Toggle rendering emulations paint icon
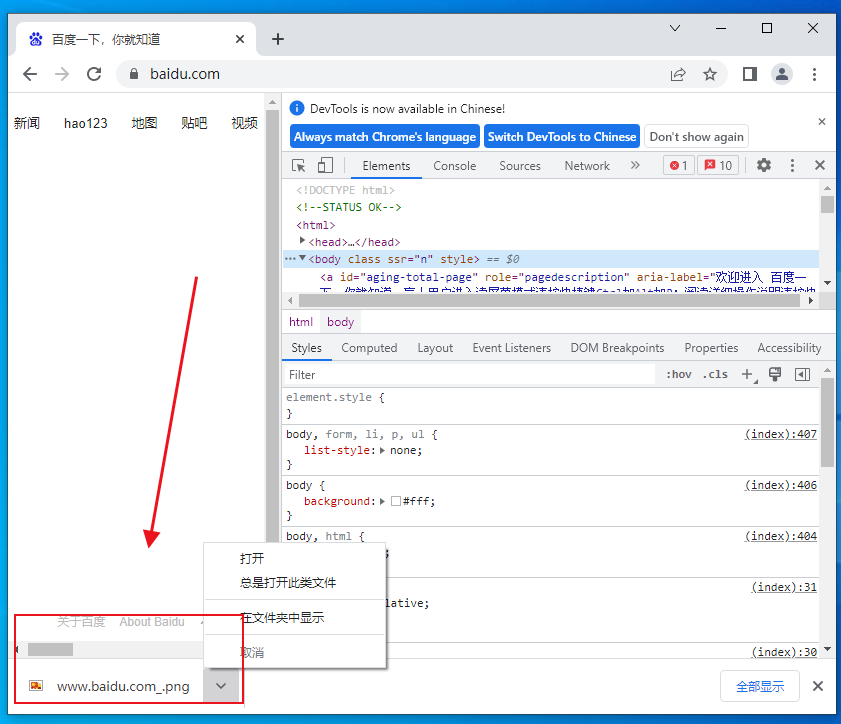The width and height of the screenshot is (841, 724). pos(775,374)
